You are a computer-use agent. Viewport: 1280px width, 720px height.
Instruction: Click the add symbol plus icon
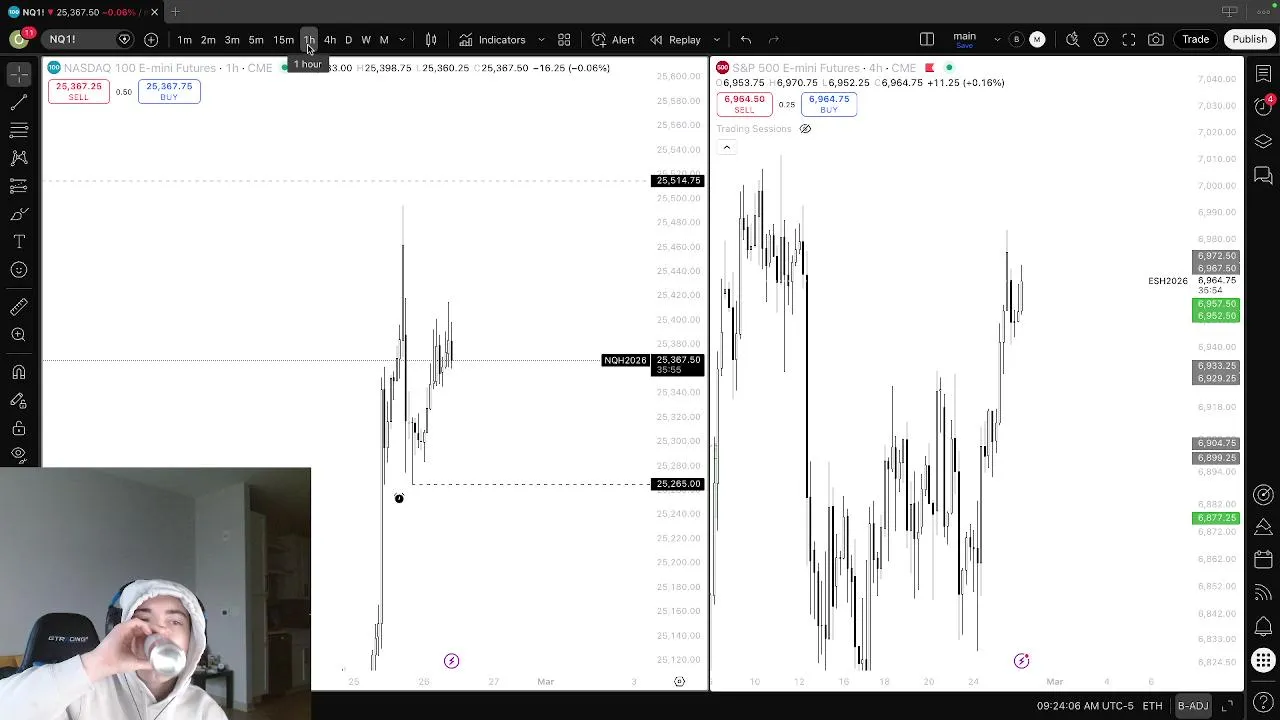(151, 40)
